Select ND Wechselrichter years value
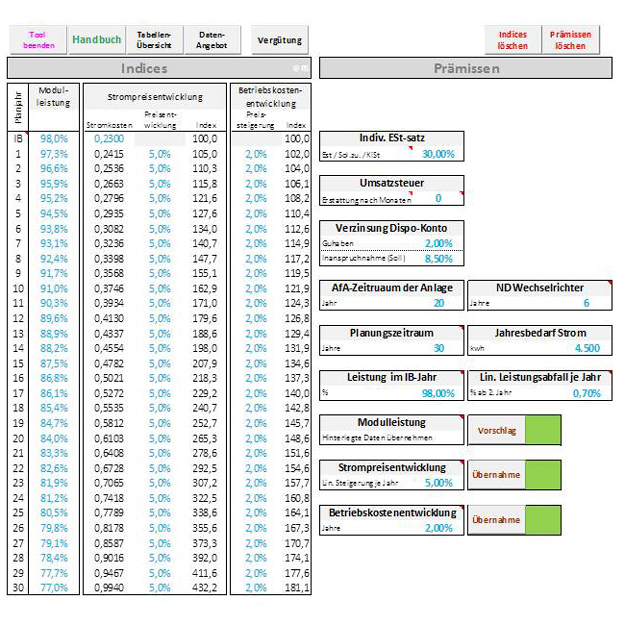The image size is (625, 625). point(586,303)
